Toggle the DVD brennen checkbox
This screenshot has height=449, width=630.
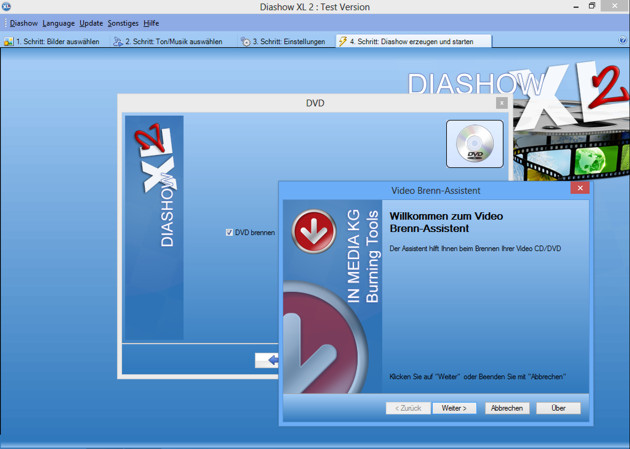tap(229, 233)
